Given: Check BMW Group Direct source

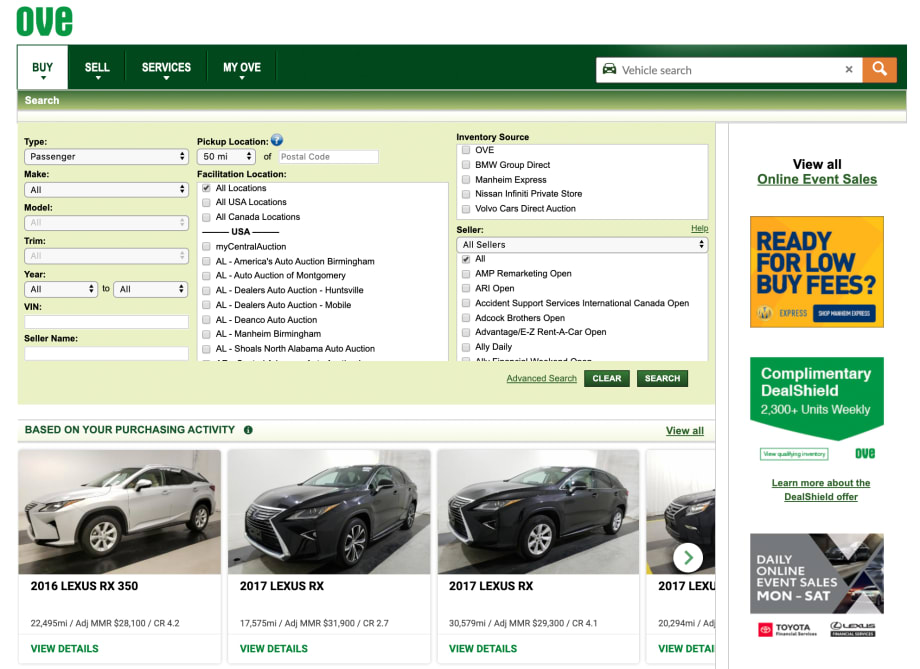Looking at the screenshot, I should coord(466,165).
